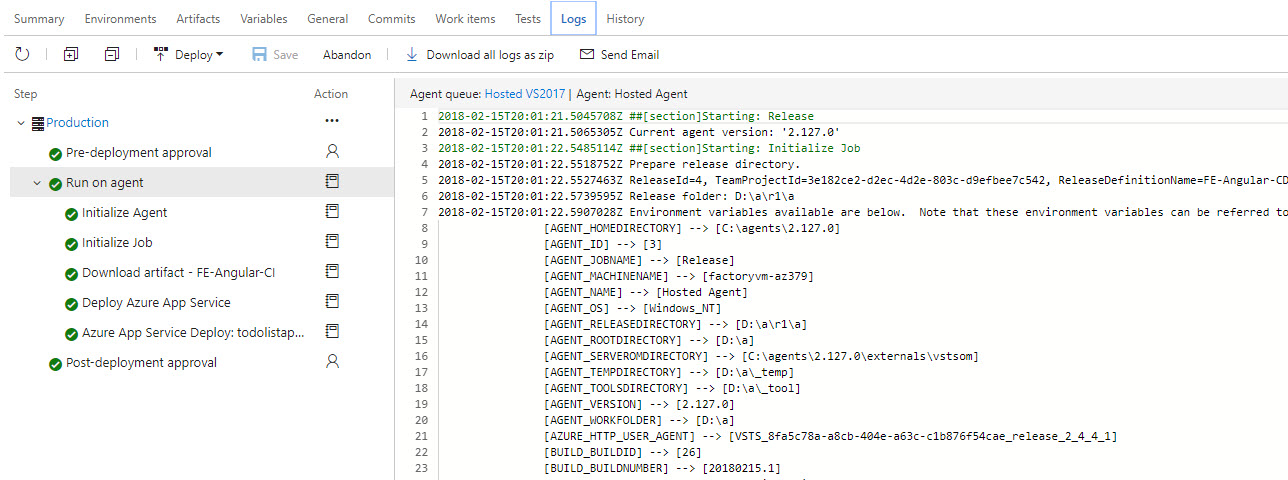The image size is (1288, 480).
Task: Open the Deploy dropdown menu
Action: pyautogui.click(x=188, y=55)
